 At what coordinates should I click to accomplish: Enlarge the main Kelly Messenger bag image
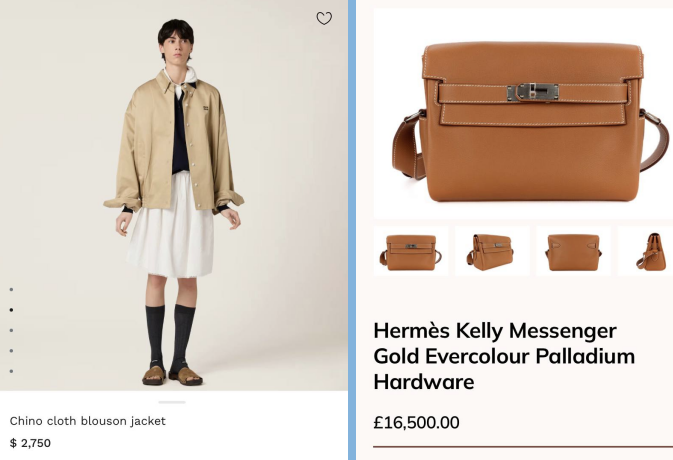click(523, 114)
